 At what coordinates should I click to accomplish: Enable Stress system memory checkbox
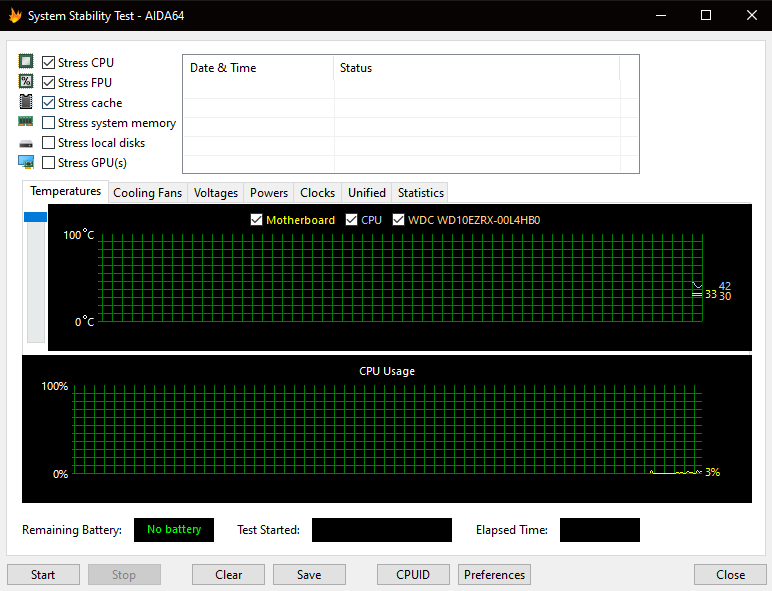click(x=48, y=123)
